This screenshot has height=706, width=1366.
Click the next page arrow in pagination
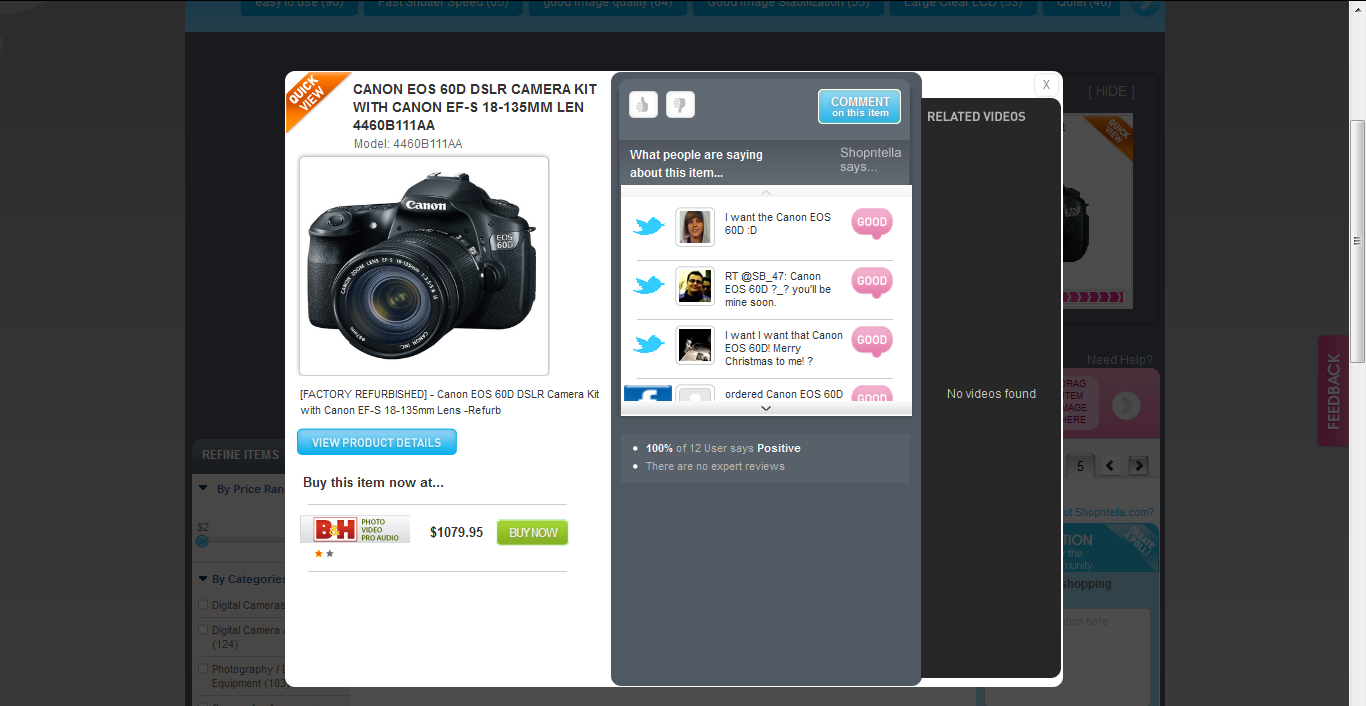(1138, 466)
